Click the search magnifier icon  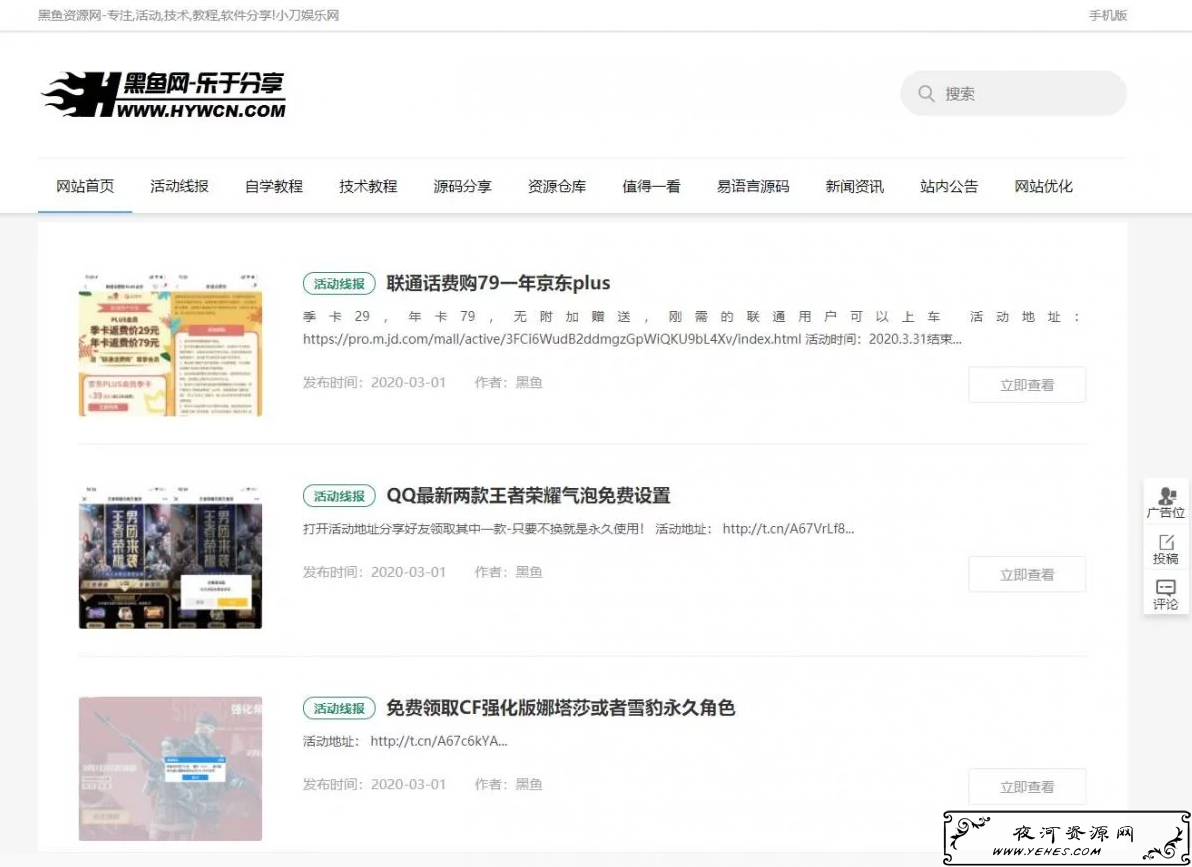click(x=926, y=94)
